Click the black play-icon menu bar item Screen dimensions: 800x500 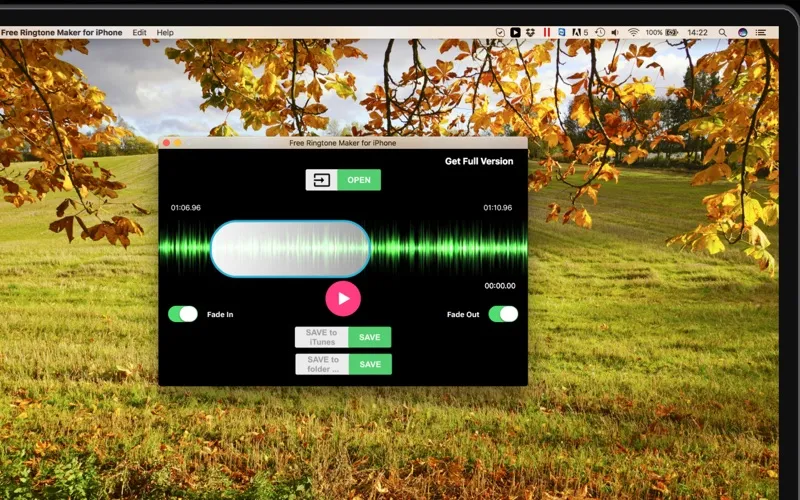click(515, 32)
